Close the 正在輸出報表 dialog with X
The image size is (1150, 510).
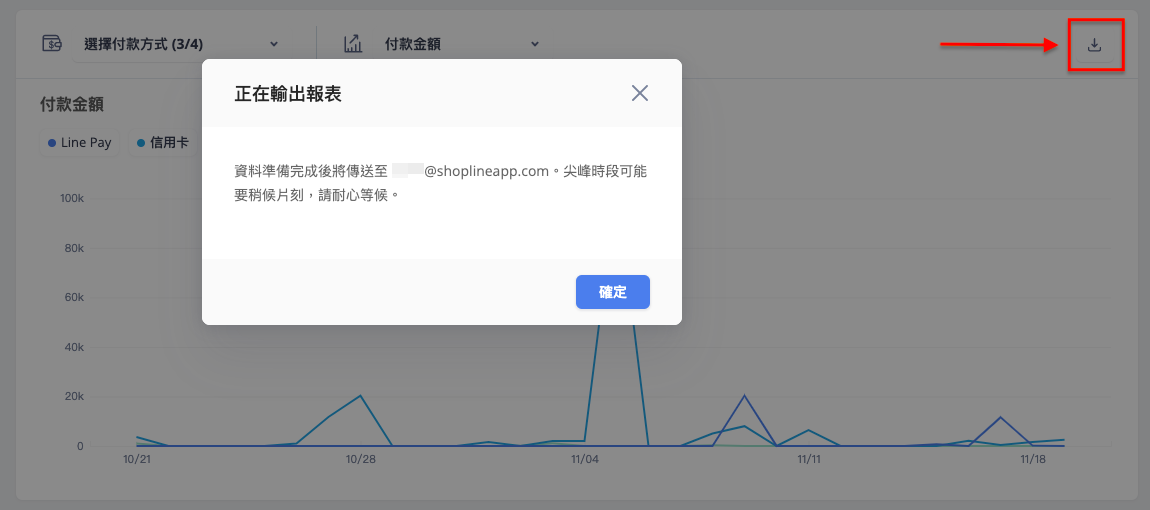click(x=640, y=93)
